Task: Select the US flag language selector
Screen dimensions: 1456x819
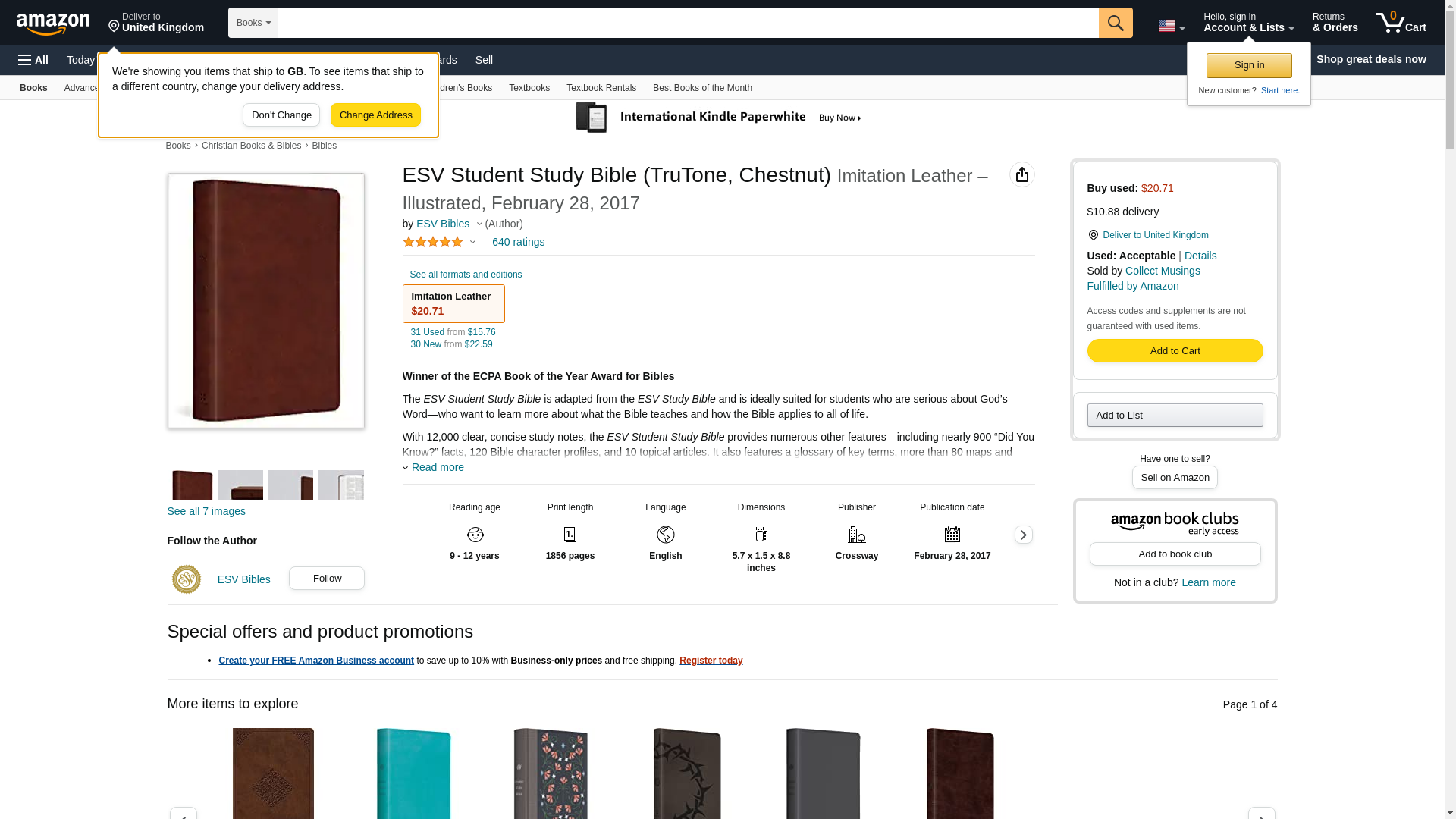Action: pyautogui.click(x=1171, y=26)
